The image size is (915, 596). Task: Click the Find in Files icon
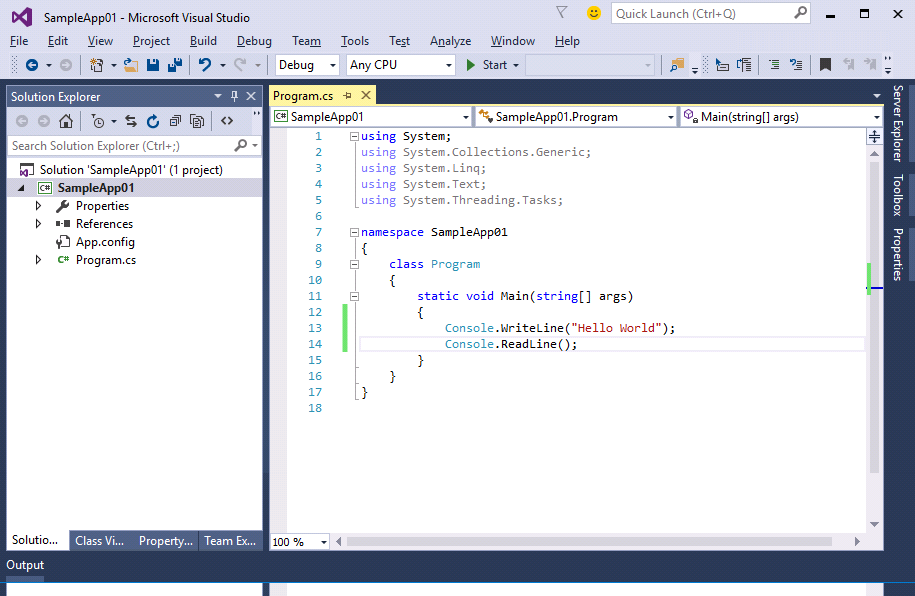coord(677,65)
